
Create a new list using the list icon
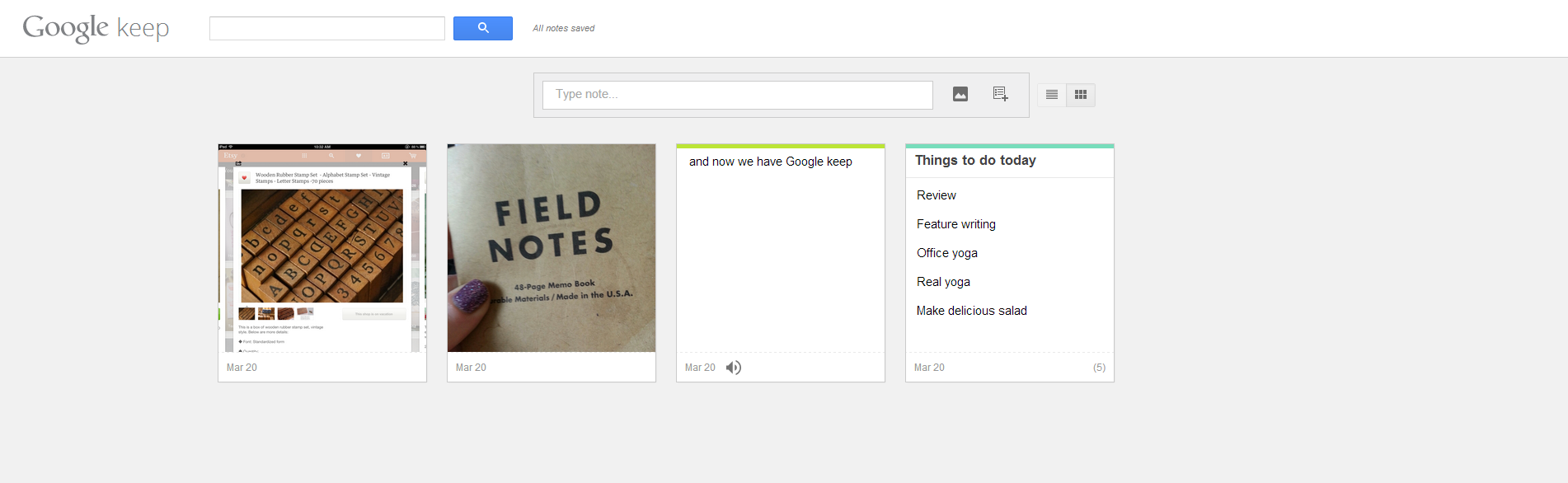(1000, 94)
